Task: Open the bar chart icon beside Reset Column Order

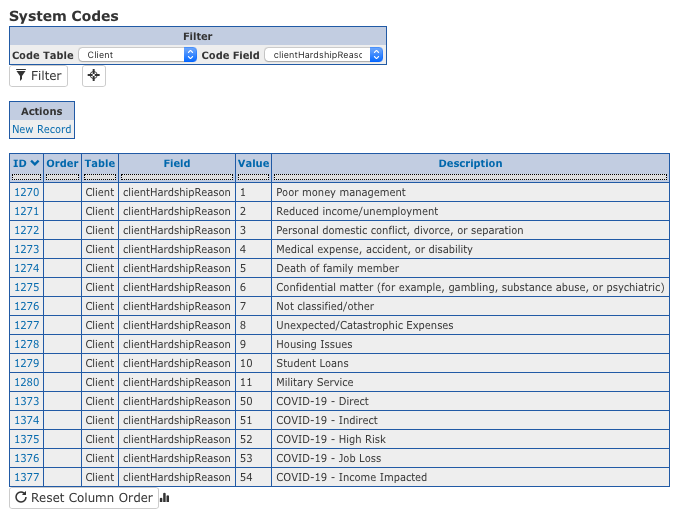Action: click(x=165, y=498)
